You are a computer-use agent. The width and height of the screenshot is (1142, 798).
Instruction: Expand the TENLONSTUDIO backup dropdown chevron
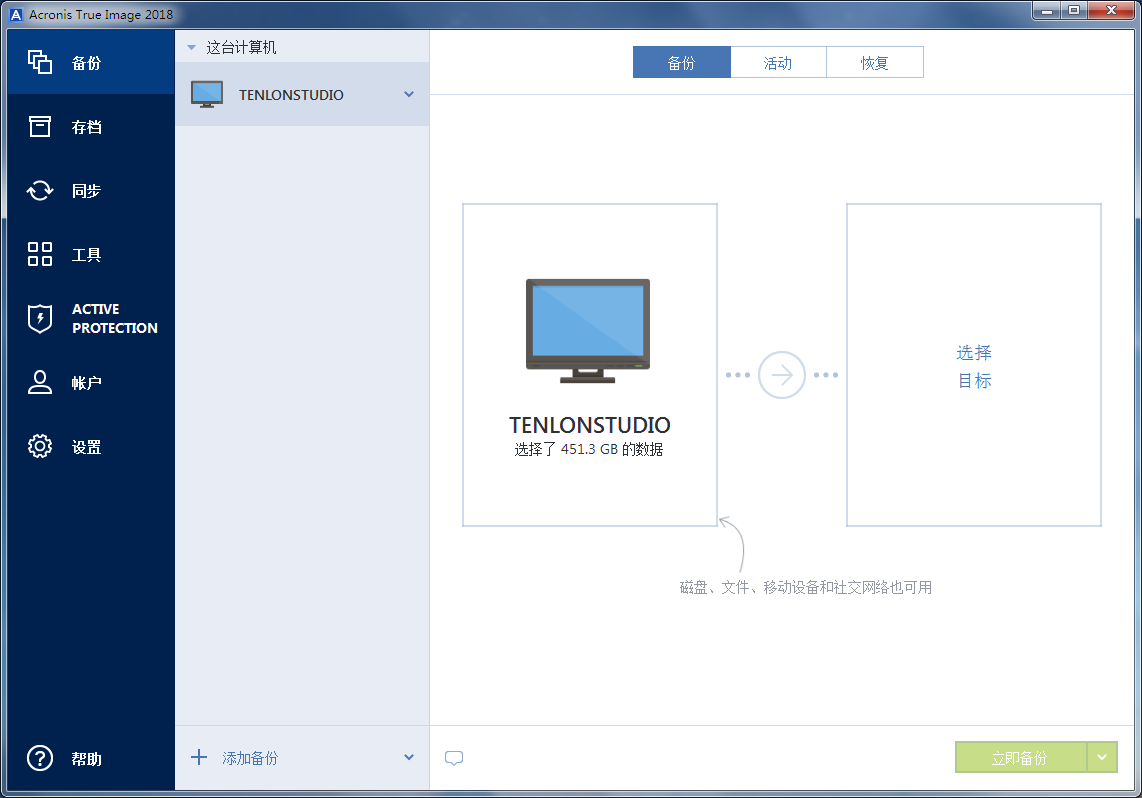[x=408, y=93]
